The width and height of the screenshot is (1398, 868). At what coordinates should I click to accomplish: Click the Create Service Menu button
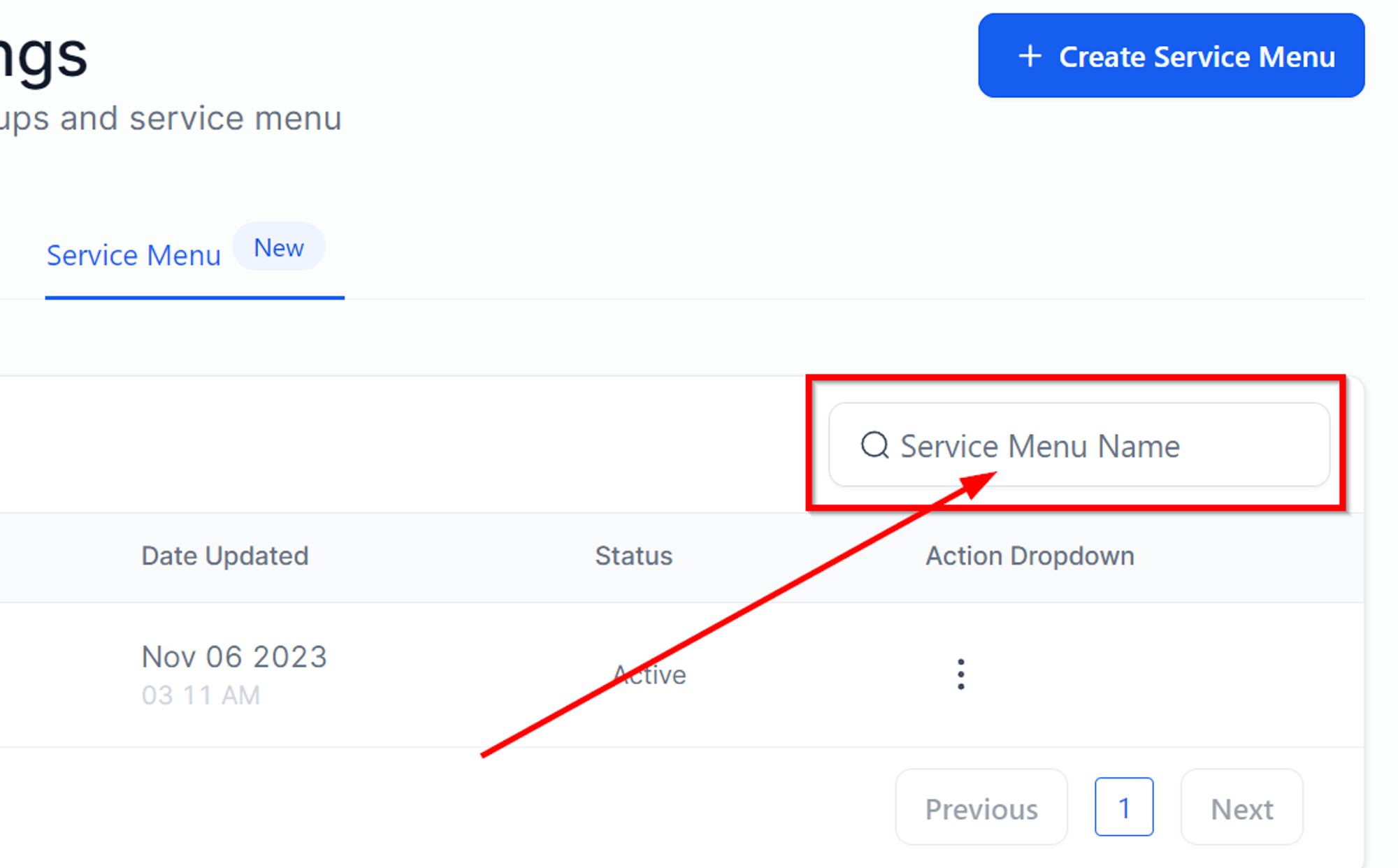point(1171,55)
